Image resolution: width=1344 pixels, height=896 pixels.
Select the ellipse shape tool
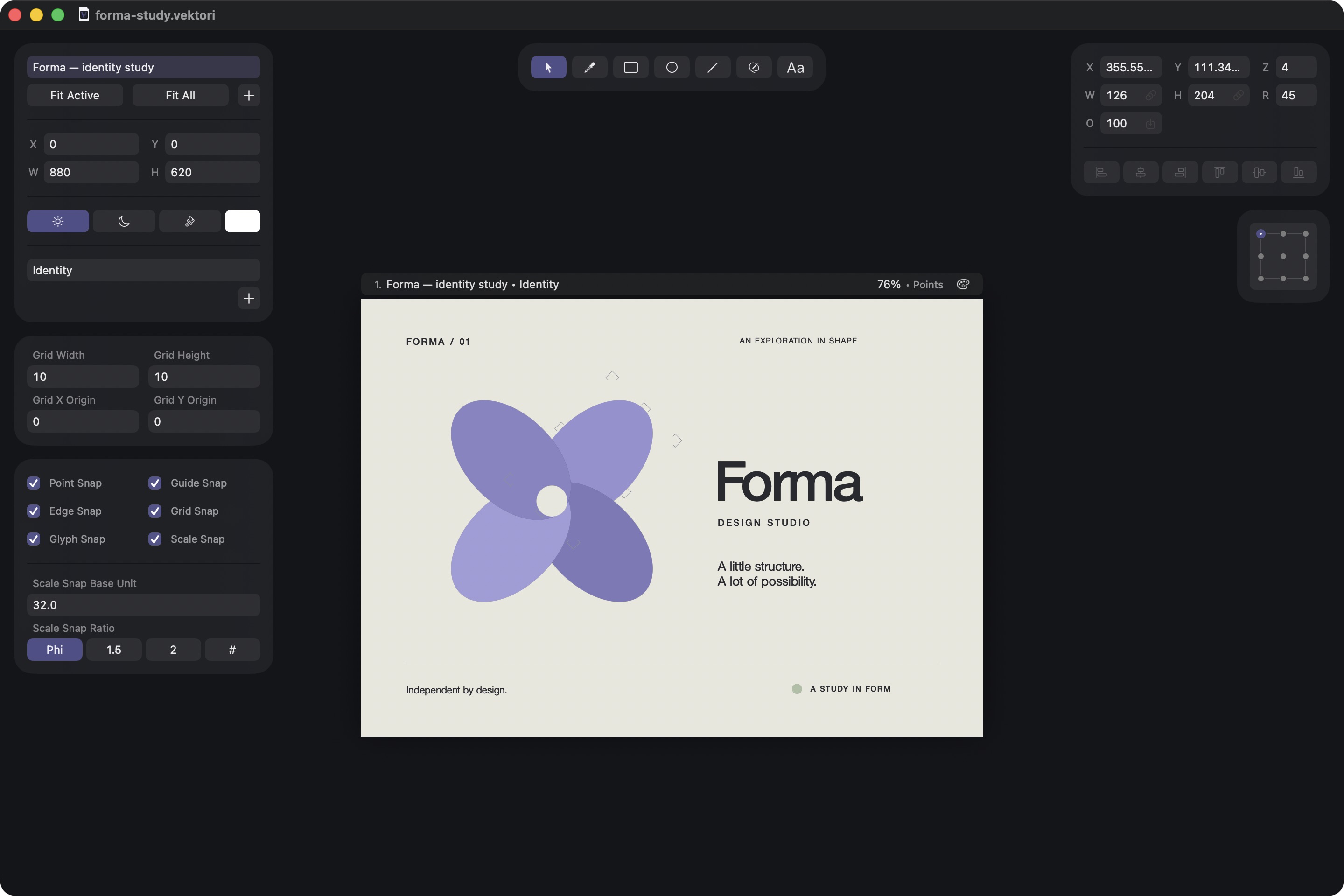pos(672,67)
